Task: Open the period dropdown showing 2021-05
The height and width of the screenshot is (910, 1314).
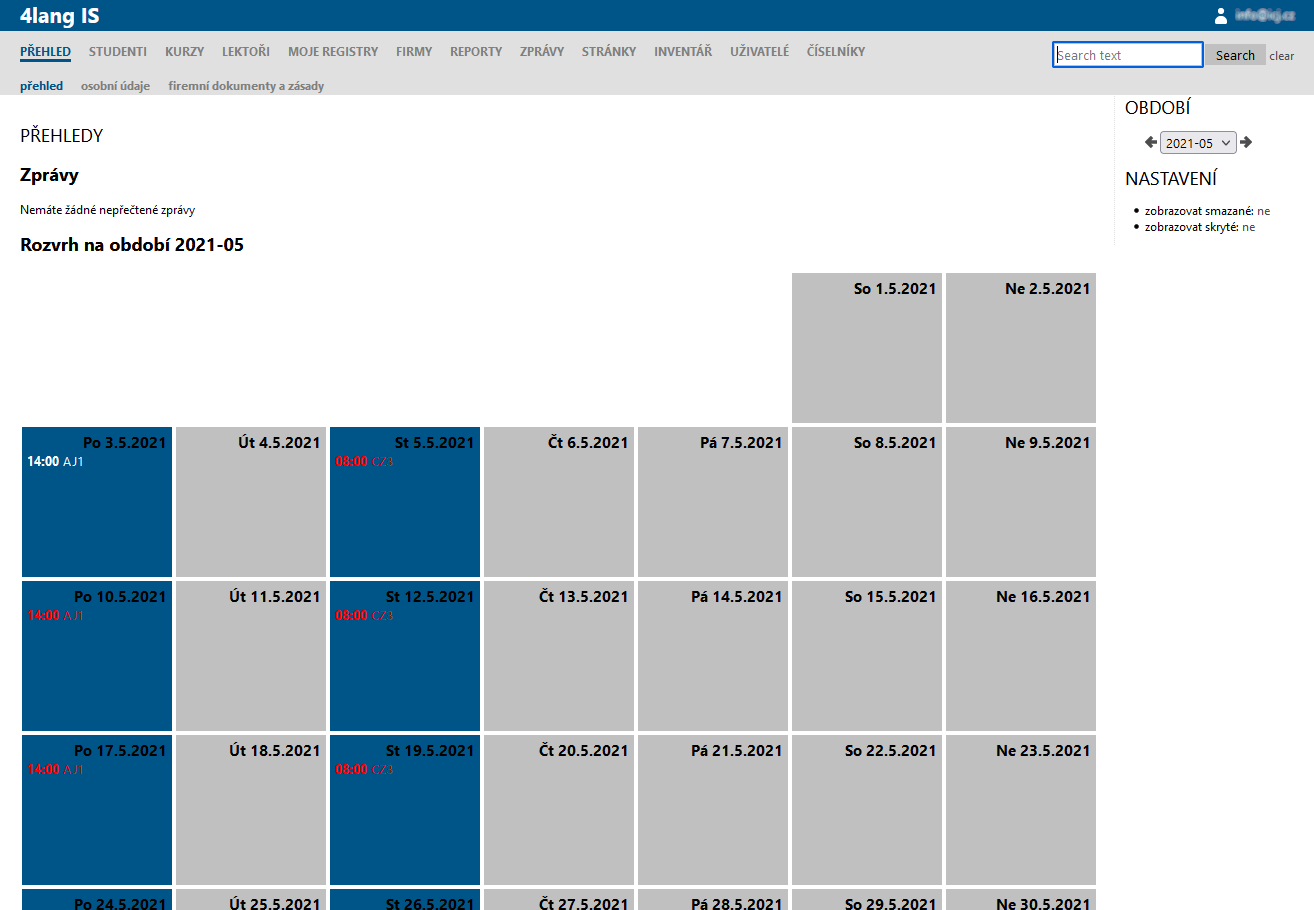Action: point(1198,143)
